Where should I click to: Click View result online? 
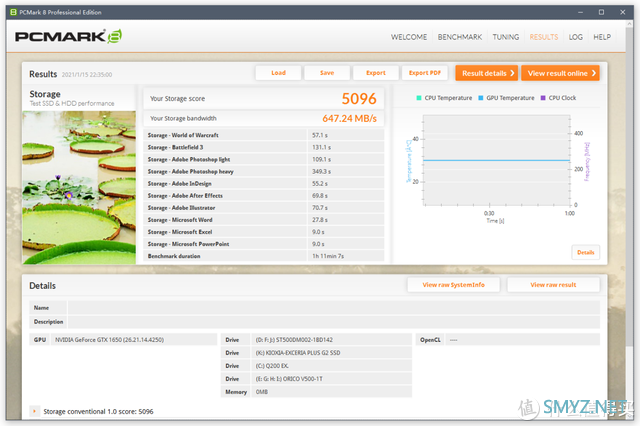560,73
